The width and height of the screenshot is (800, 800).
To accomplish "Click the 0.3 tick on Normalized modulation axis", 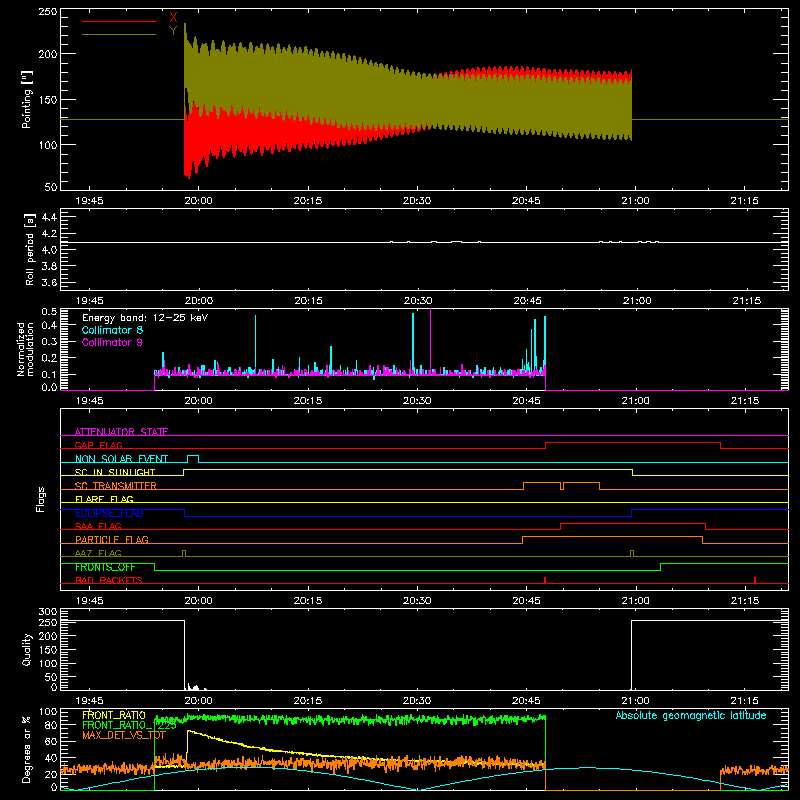I will [49, 342].
